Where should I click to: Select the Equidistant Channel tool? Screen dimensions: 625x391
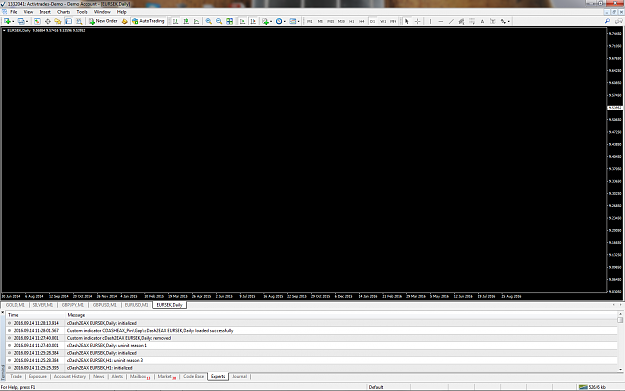coord(461,21)
